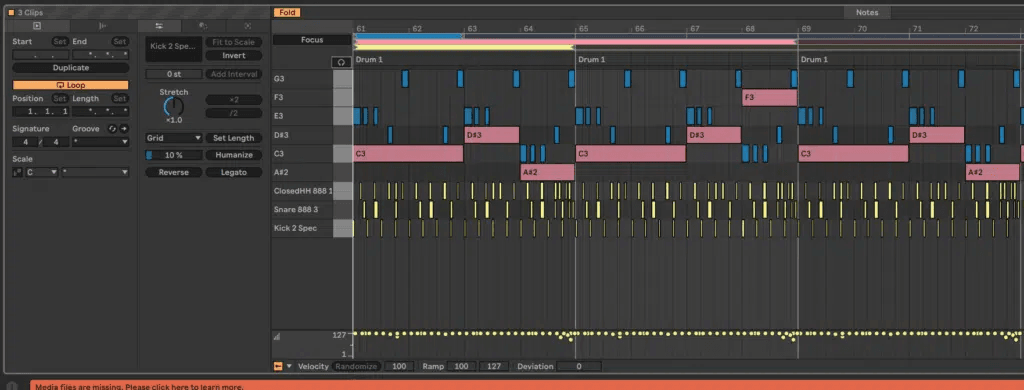The width and height of the screenshot is (1024, 390).
Task: Click the Commit Groove arrow icon
Action: pos(123,129)
